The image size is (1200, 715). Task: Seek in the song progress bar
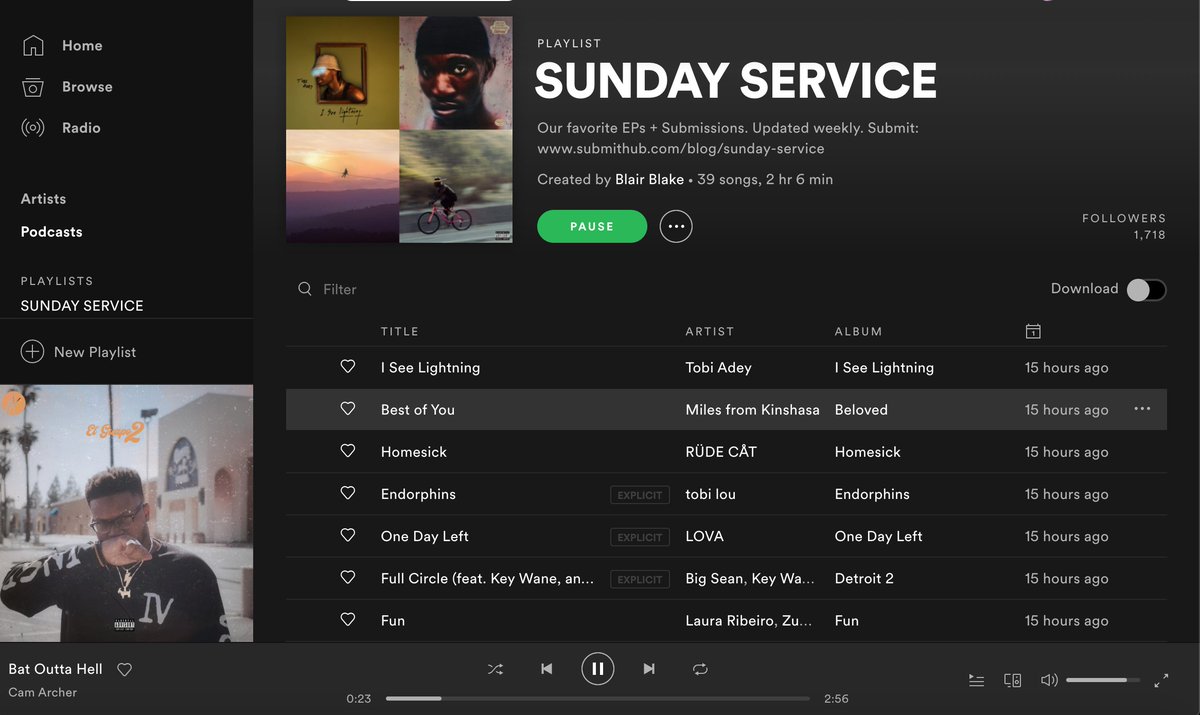pos(598,698)
